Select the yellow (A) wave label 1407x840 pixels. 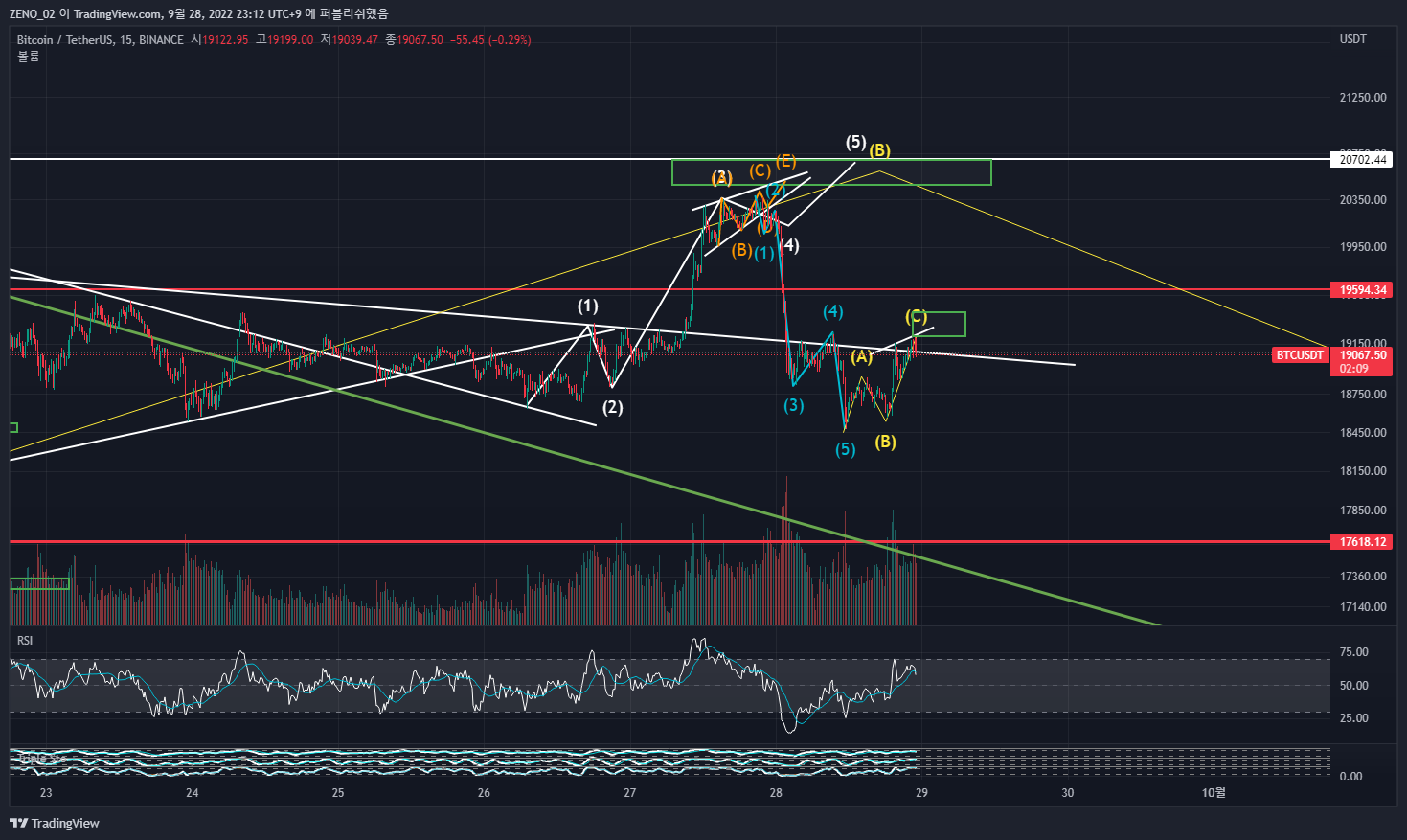point(862,356)
